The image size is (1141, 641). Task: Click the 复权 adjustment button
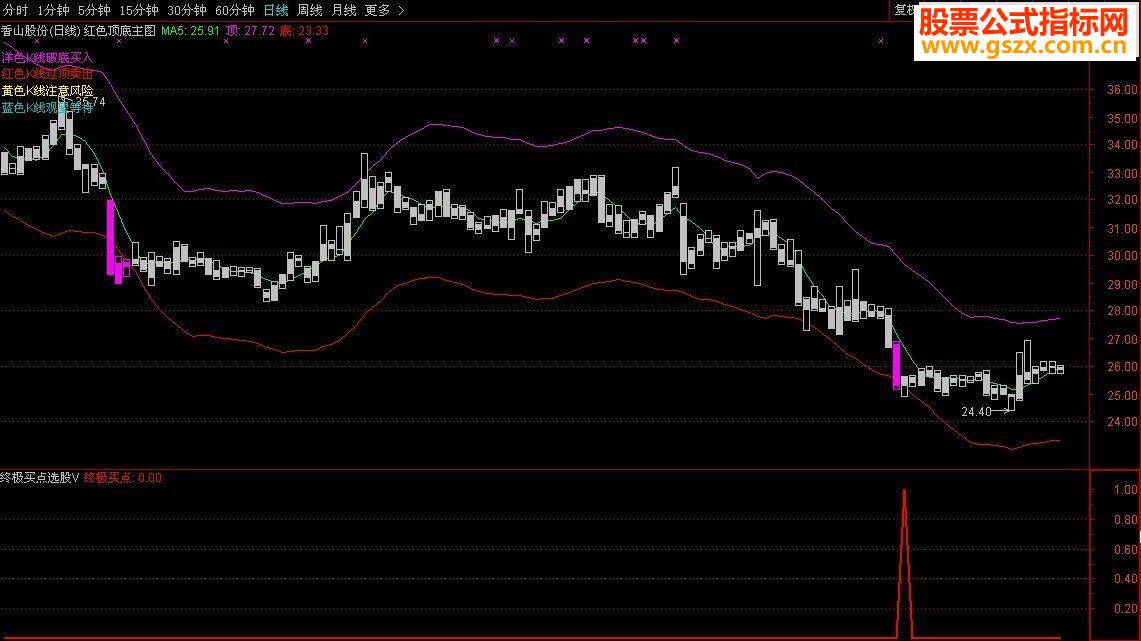coord(904,9)
